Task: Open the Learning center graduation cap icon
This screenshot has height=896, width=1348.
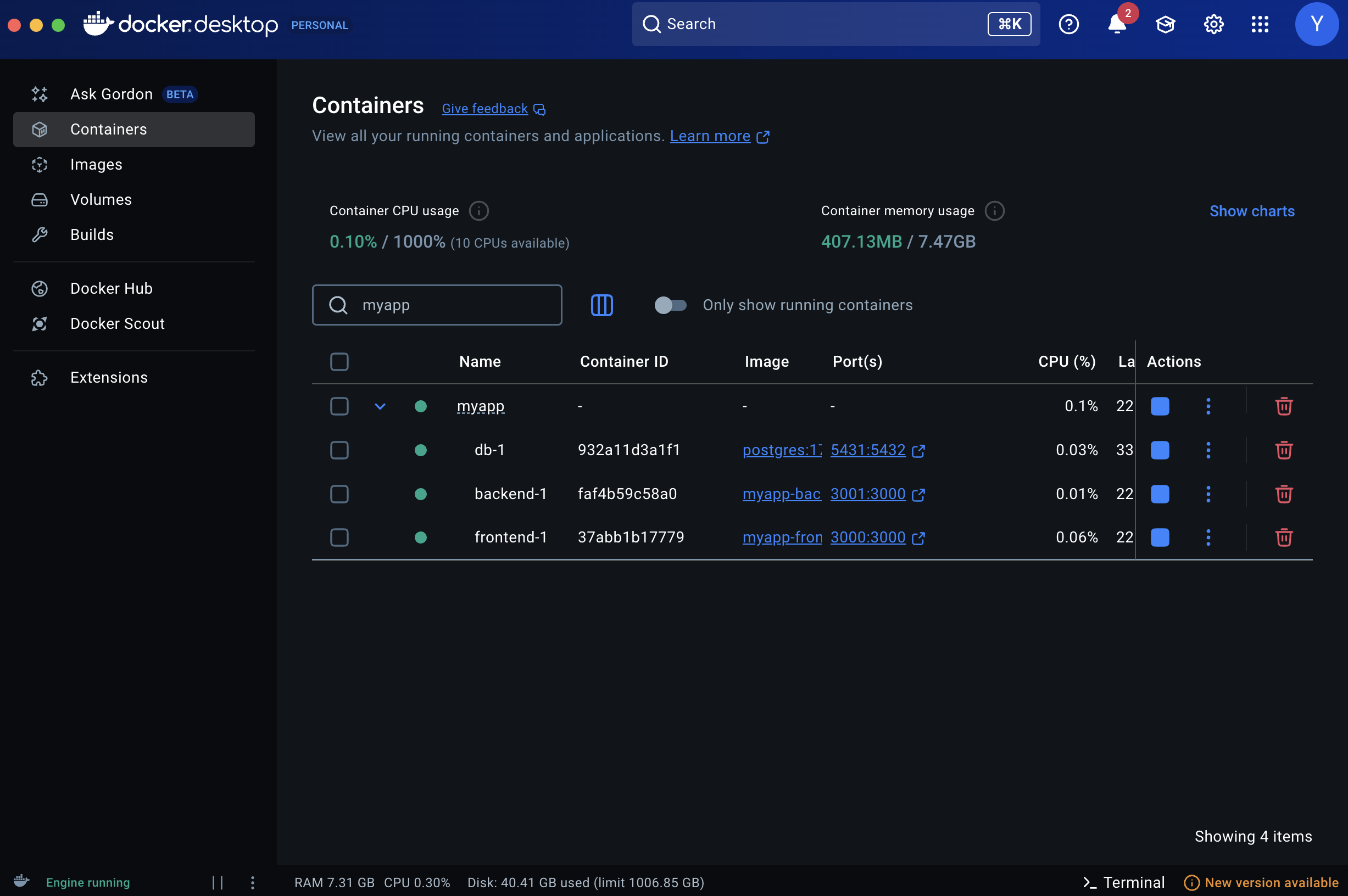Action: pyautogui.click(x=1165, y=24)
